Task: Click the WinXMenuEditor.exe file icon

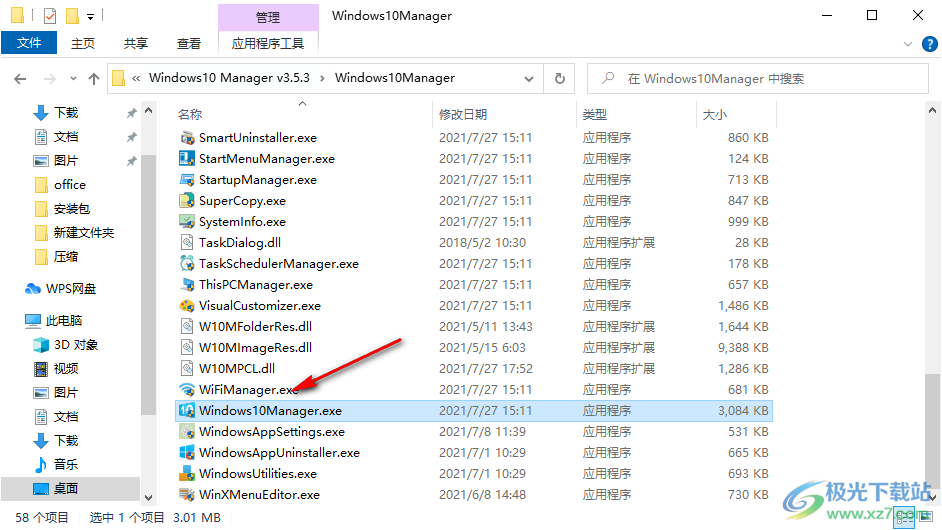Action: (187, 495)
